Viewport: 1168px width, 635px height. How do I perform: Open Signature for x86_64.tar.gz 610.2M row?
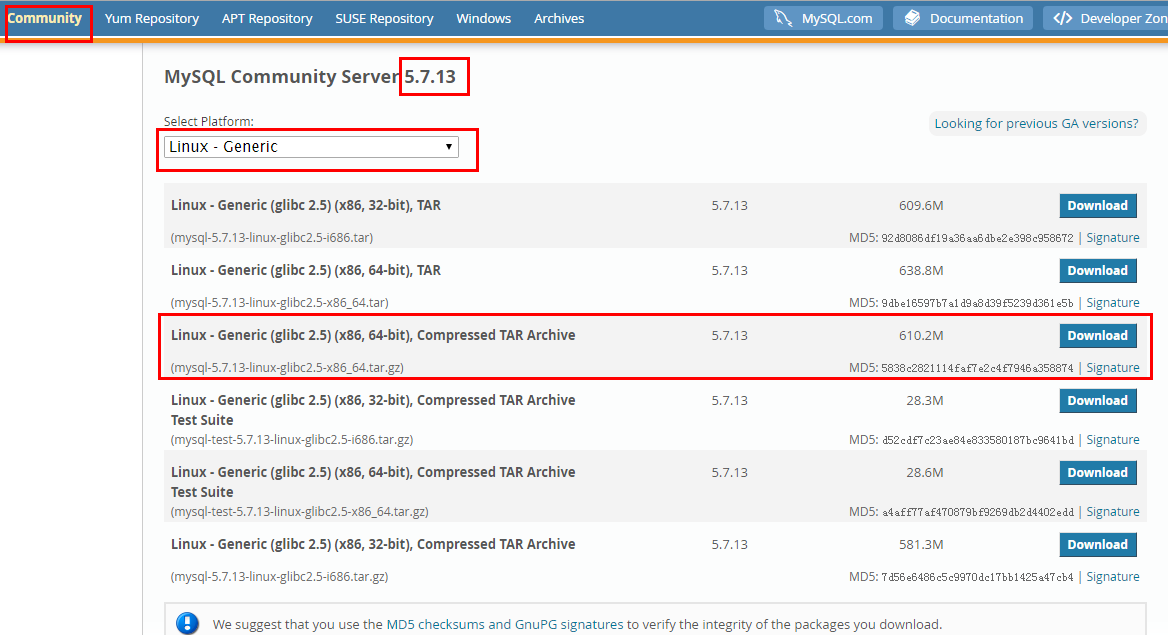[x=1113, y=367]
